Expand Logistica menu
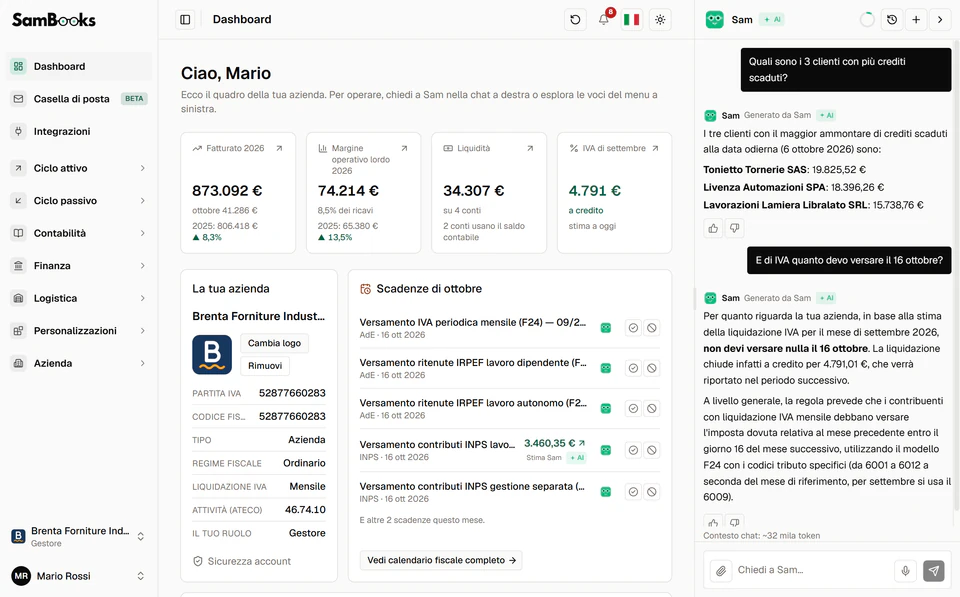The height and width of the screenshot is (597, 960). click(79, 298)
